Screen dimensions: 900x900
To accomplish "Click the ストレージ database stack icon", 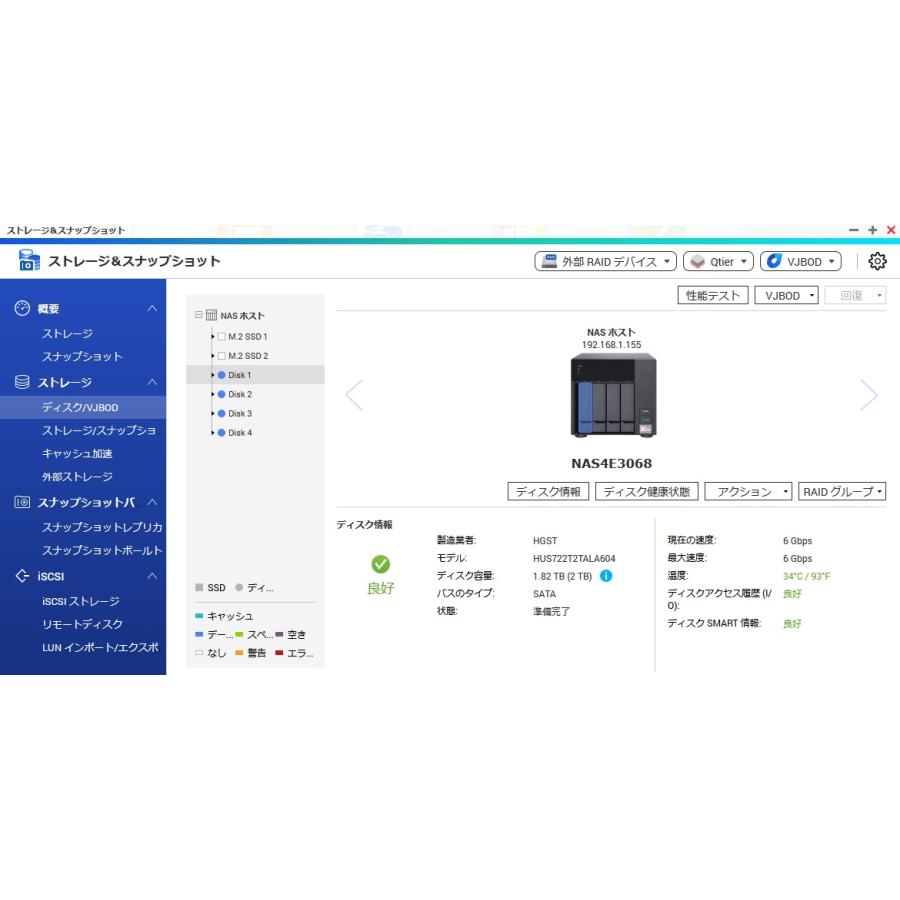I will 22,382.
